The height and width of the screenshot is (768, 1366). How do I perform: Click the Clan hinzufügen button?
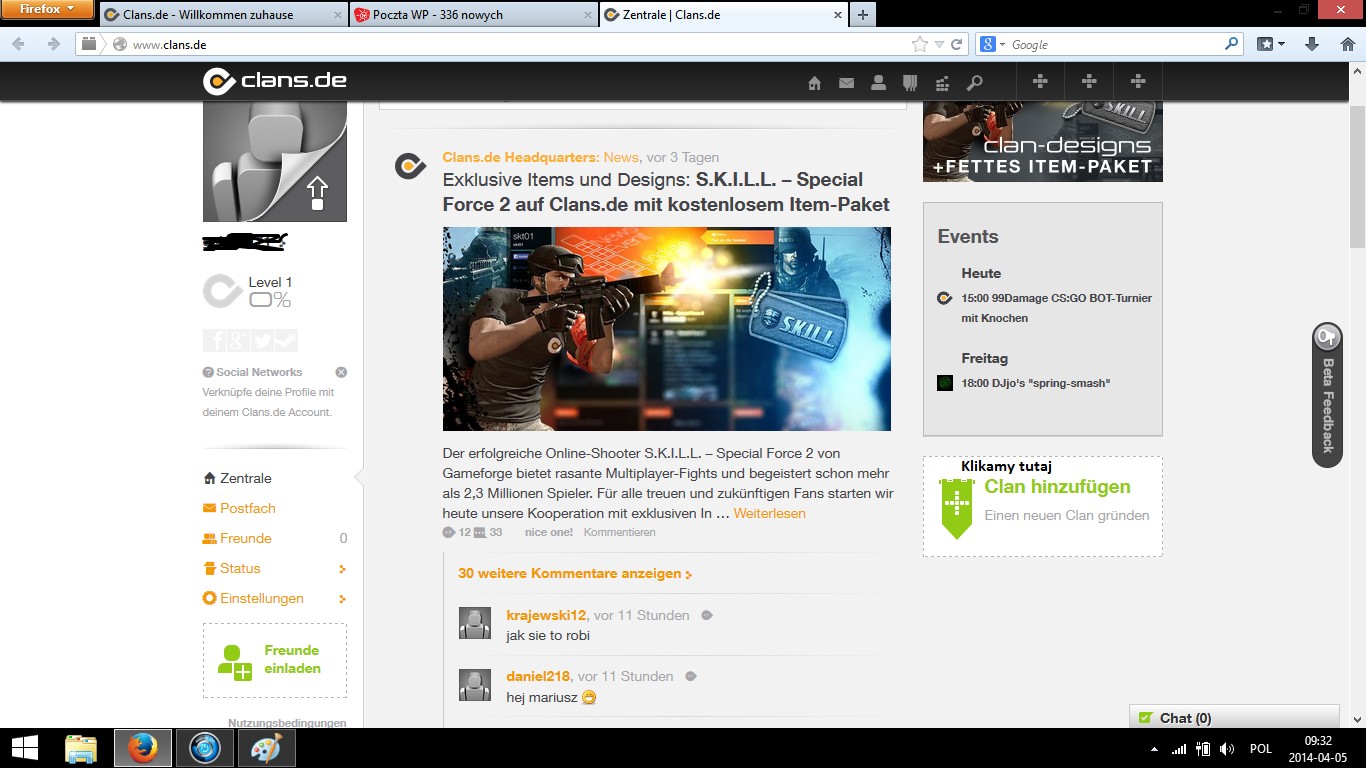(x=1043, y=506)
